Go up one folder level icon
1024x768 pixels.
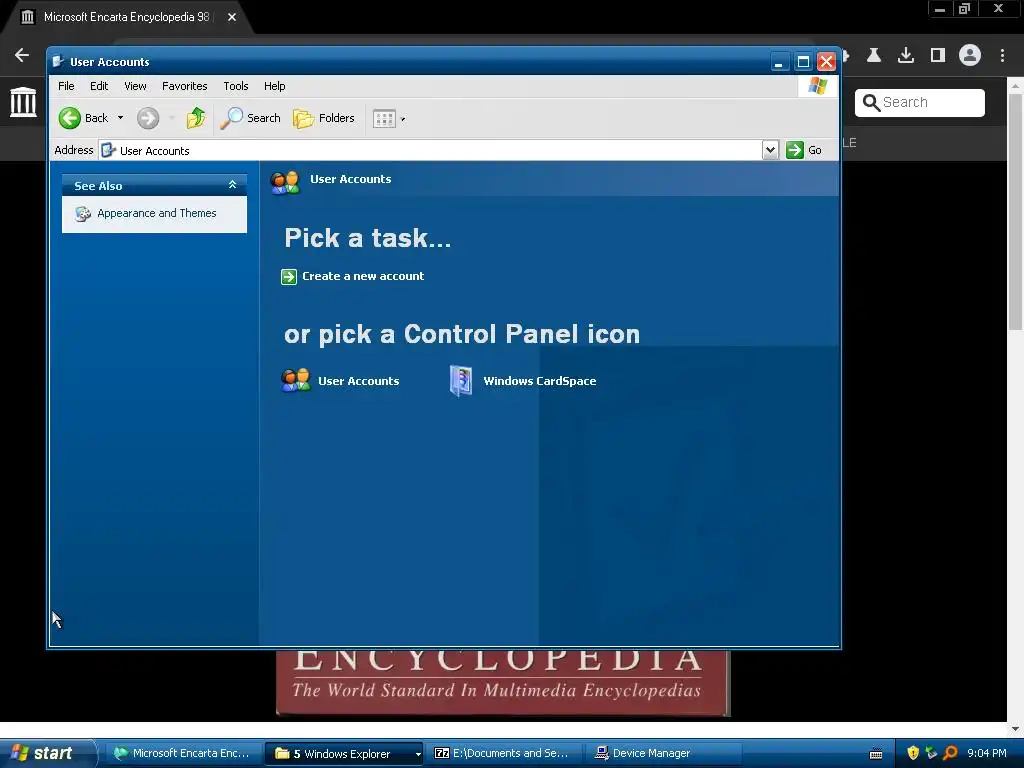click(x=196, y=118)
